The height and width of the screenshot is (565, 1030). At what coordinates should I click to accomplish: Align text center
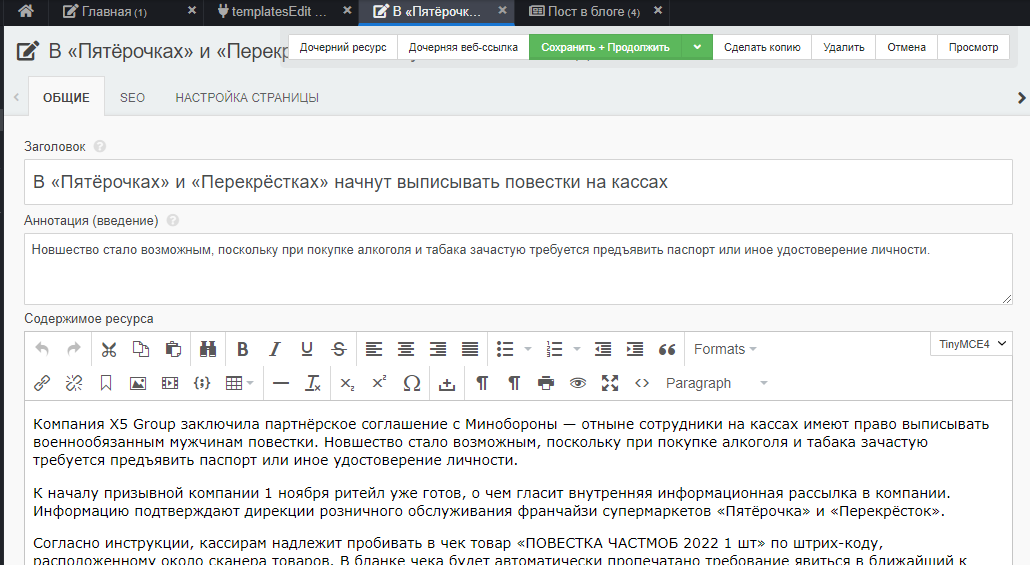(x=406, y=349)
